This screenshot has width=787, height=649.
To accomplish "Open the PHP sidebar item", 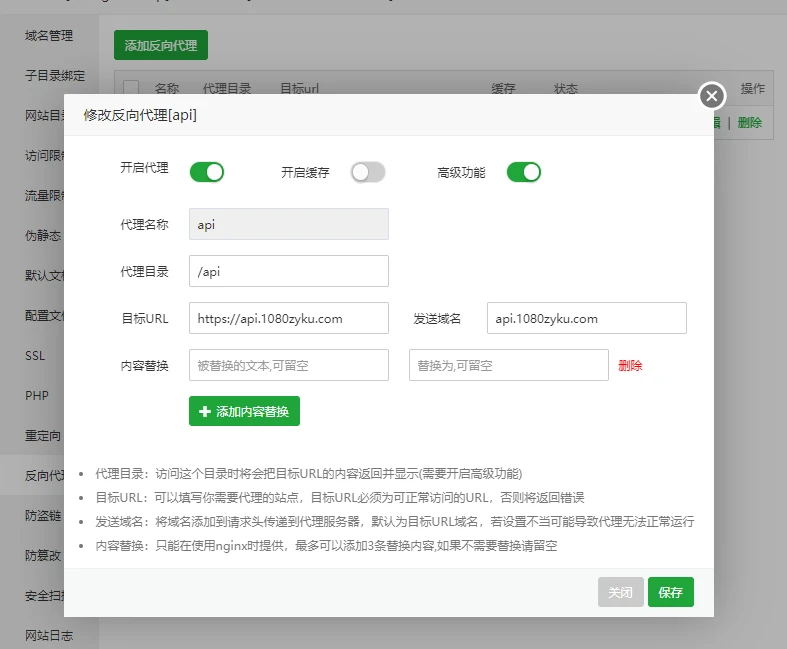I will tap(37, 396).
